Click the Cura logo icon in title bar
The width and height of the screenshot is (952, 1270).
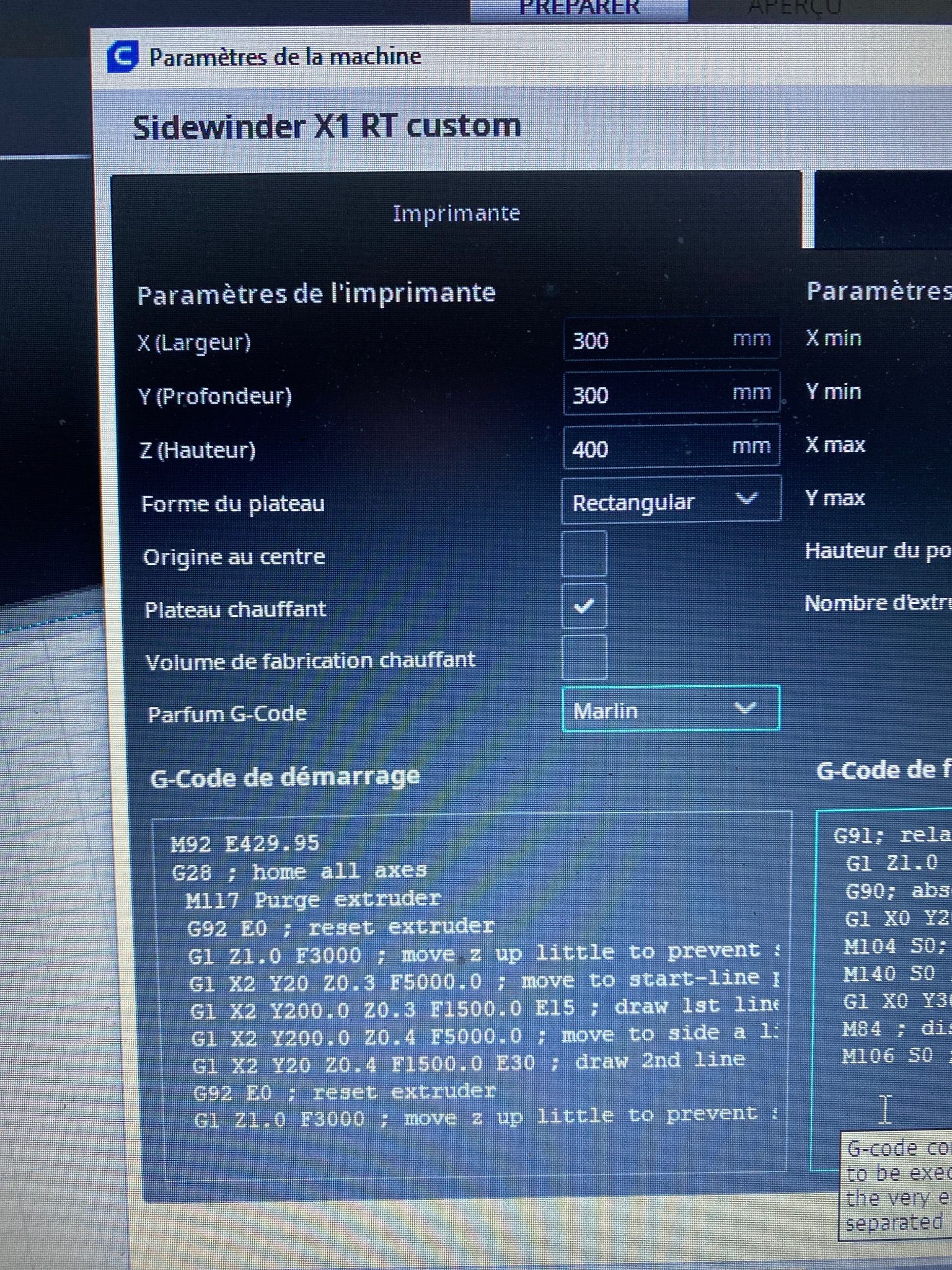point(123,57)
